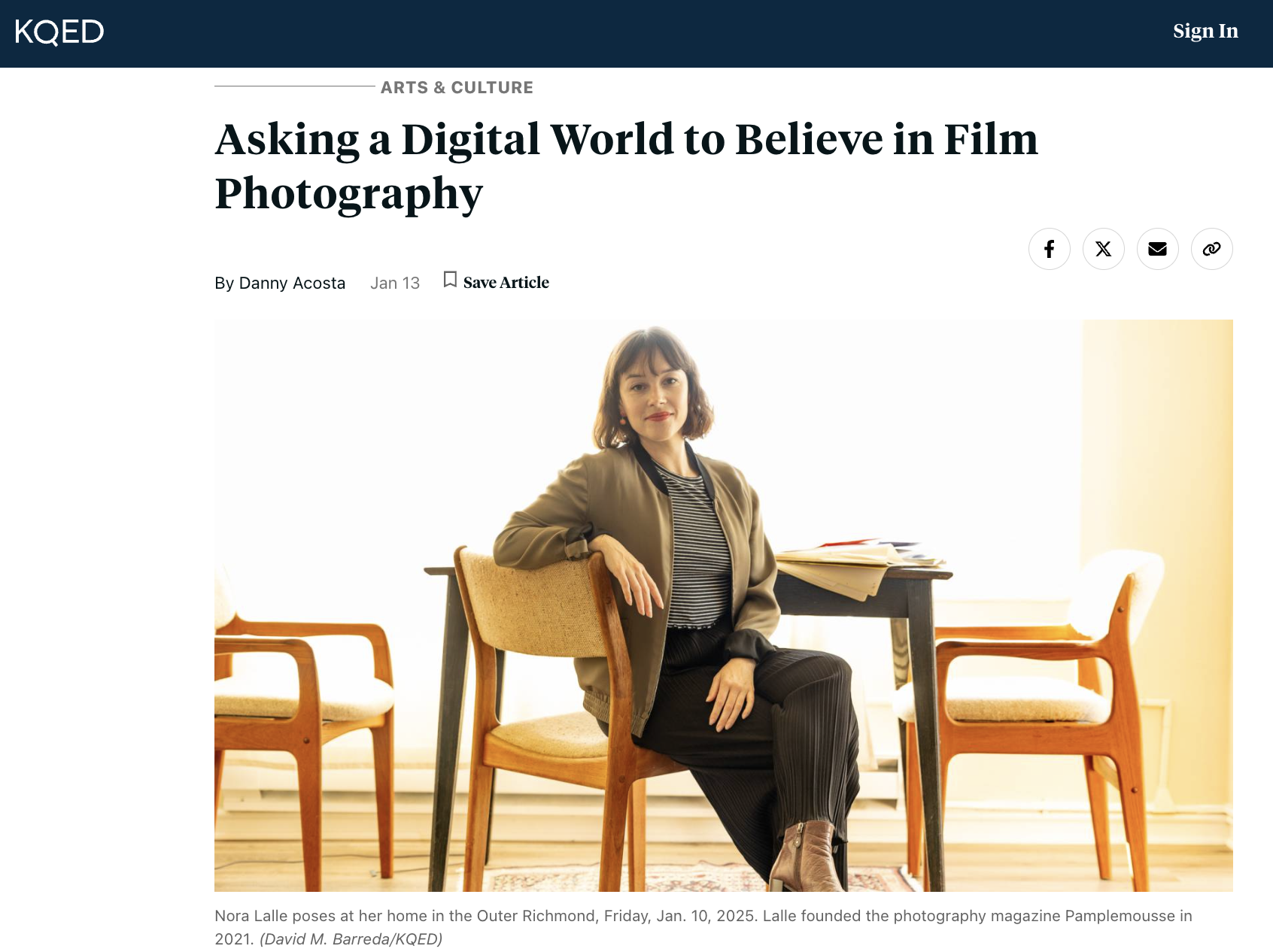Click the Sign In link

pos(1205,31)
